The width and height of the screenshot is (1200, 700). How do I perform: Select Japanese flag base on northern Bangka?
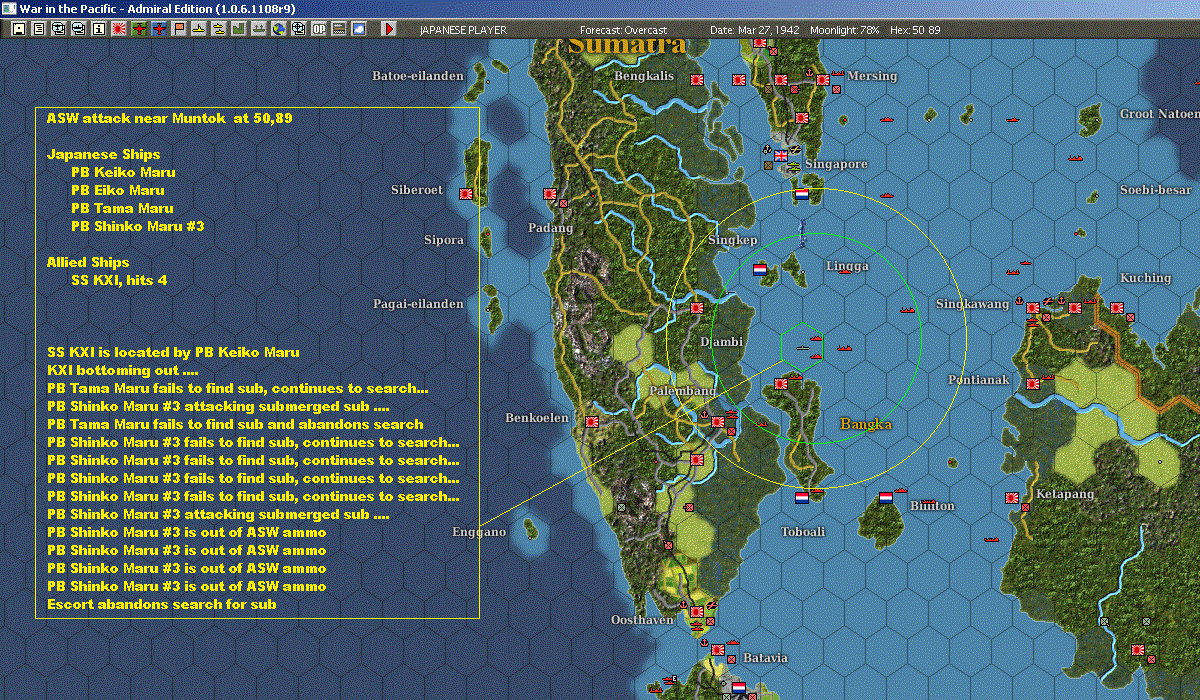(782, 382)
